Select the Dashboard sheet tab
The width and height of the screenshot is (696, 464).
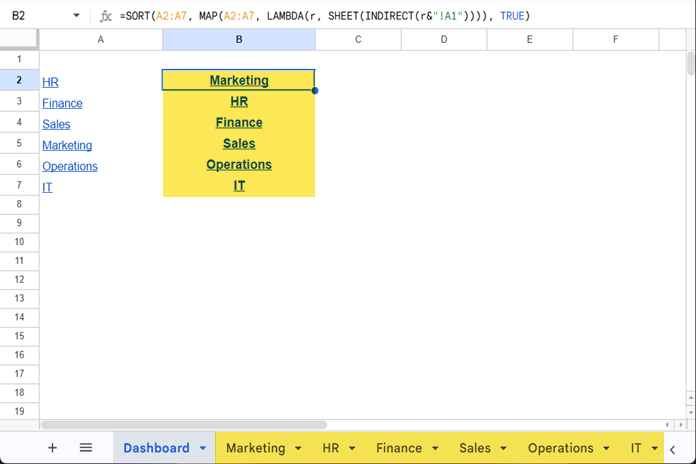tap(156, 448)
